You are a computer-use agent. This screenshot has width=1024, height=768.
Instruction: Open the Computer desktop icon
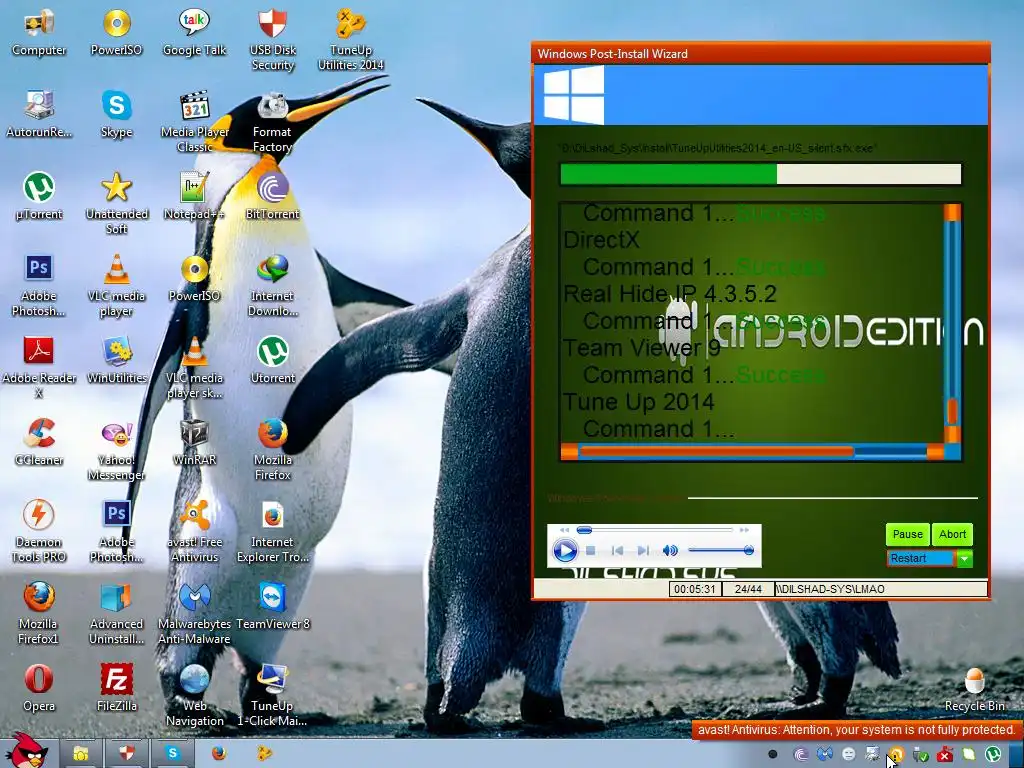coord(39,33)
